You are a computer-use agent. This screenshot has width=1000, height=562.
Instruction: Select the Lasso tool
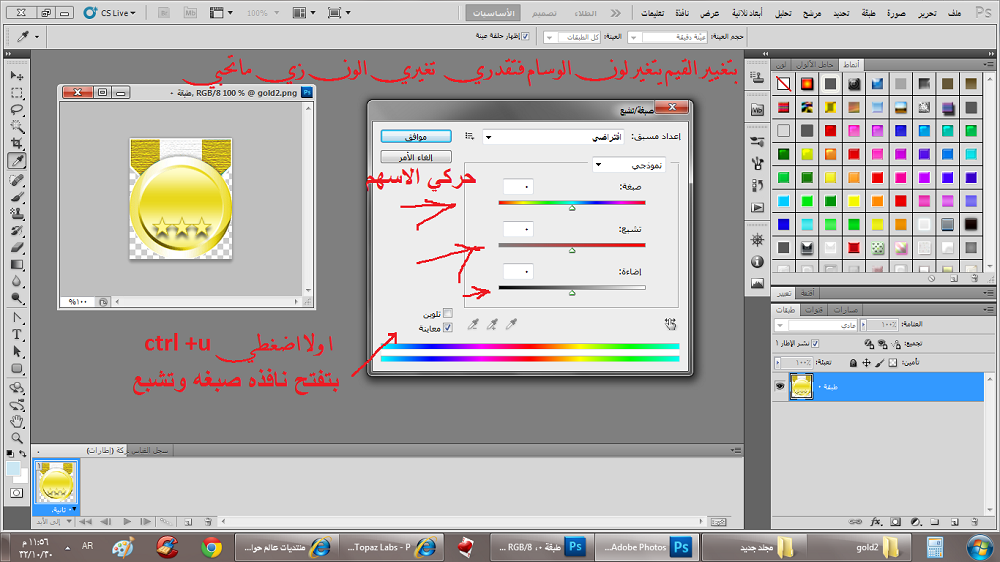pyautogui.click(x=17, y=109)
